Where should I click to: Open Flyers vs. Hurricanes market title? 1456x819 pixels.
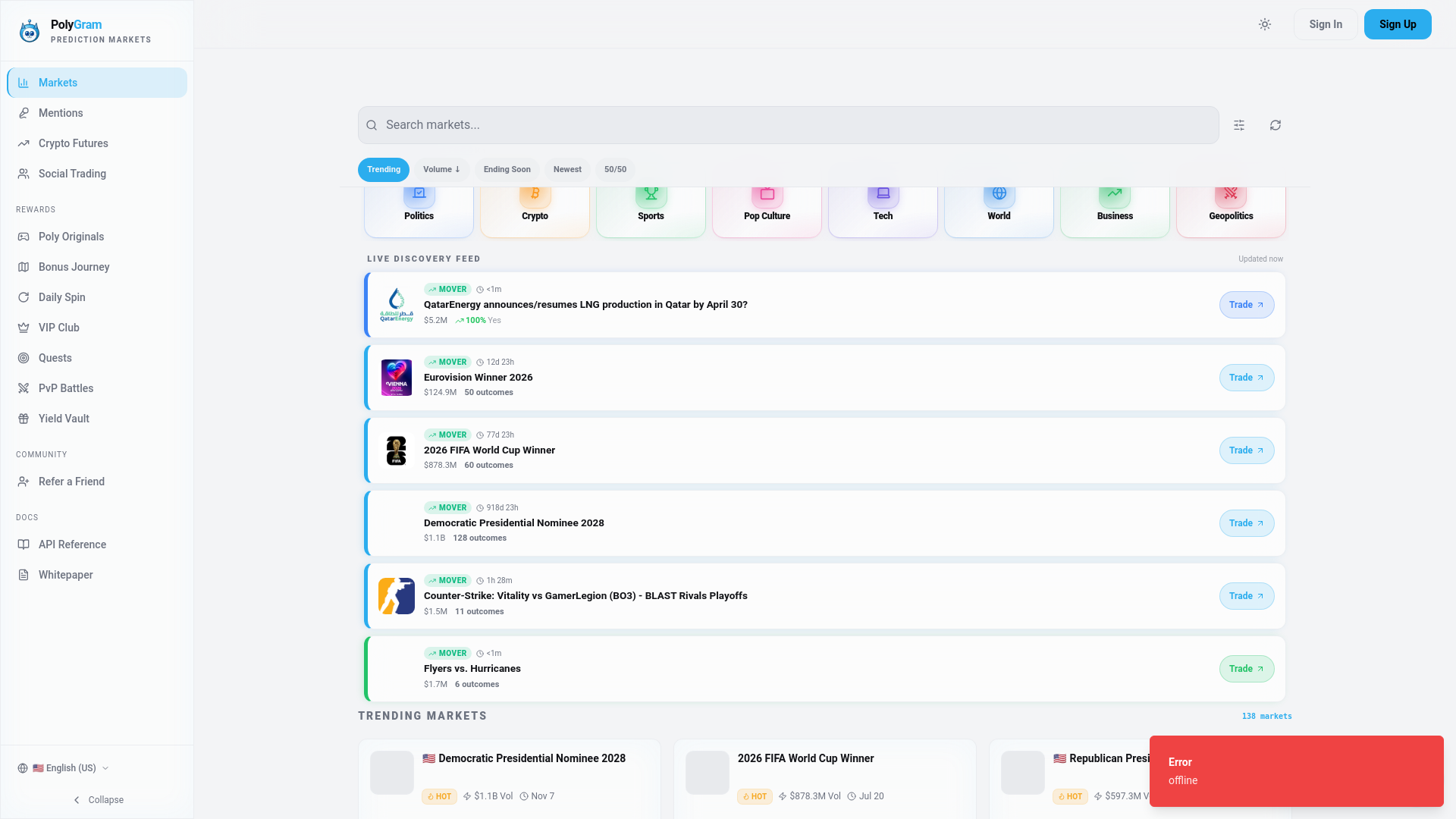472,669
